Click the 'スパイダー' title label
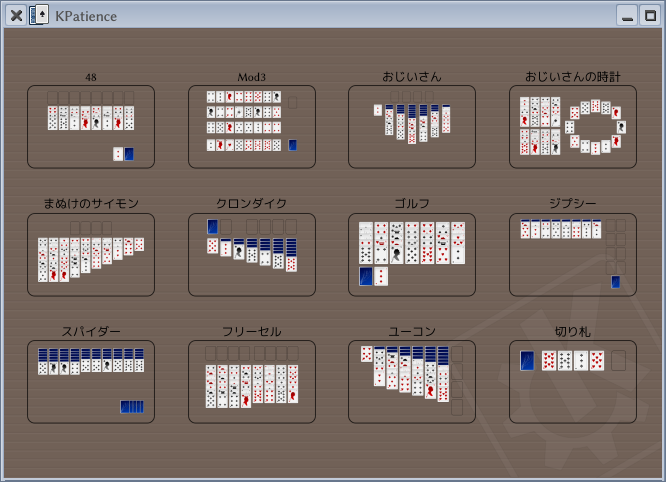Screen dimensions: 666x482 point(91,331)
